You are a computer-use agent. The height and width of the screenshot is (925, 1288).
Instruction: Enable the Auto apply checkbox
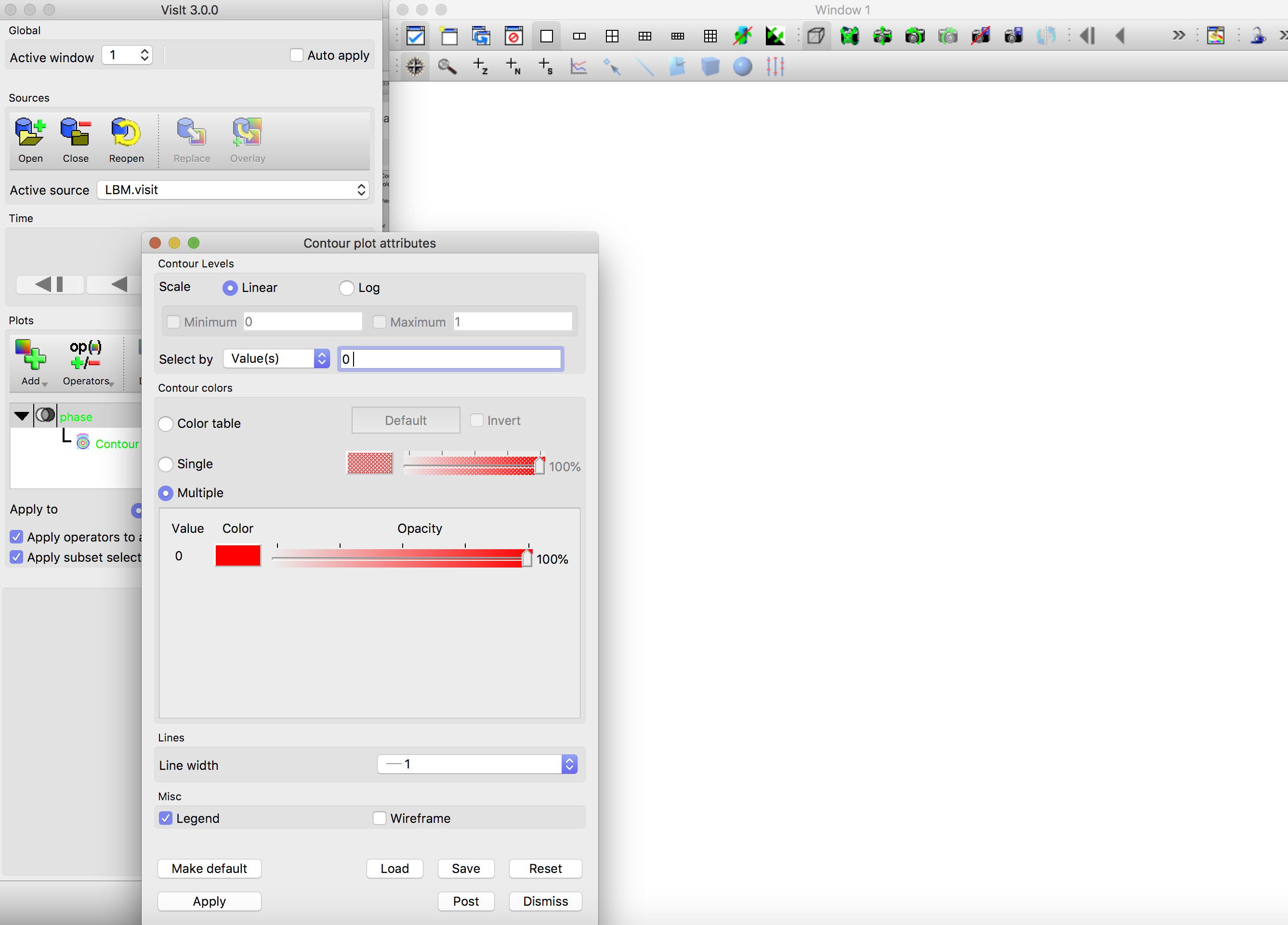click(296, 55)
